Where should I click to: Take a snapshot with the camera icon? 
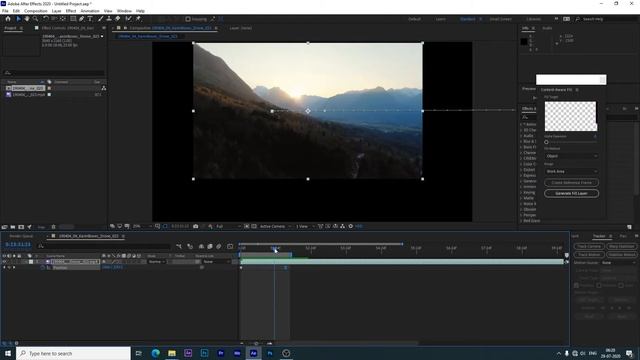point(196,226)
